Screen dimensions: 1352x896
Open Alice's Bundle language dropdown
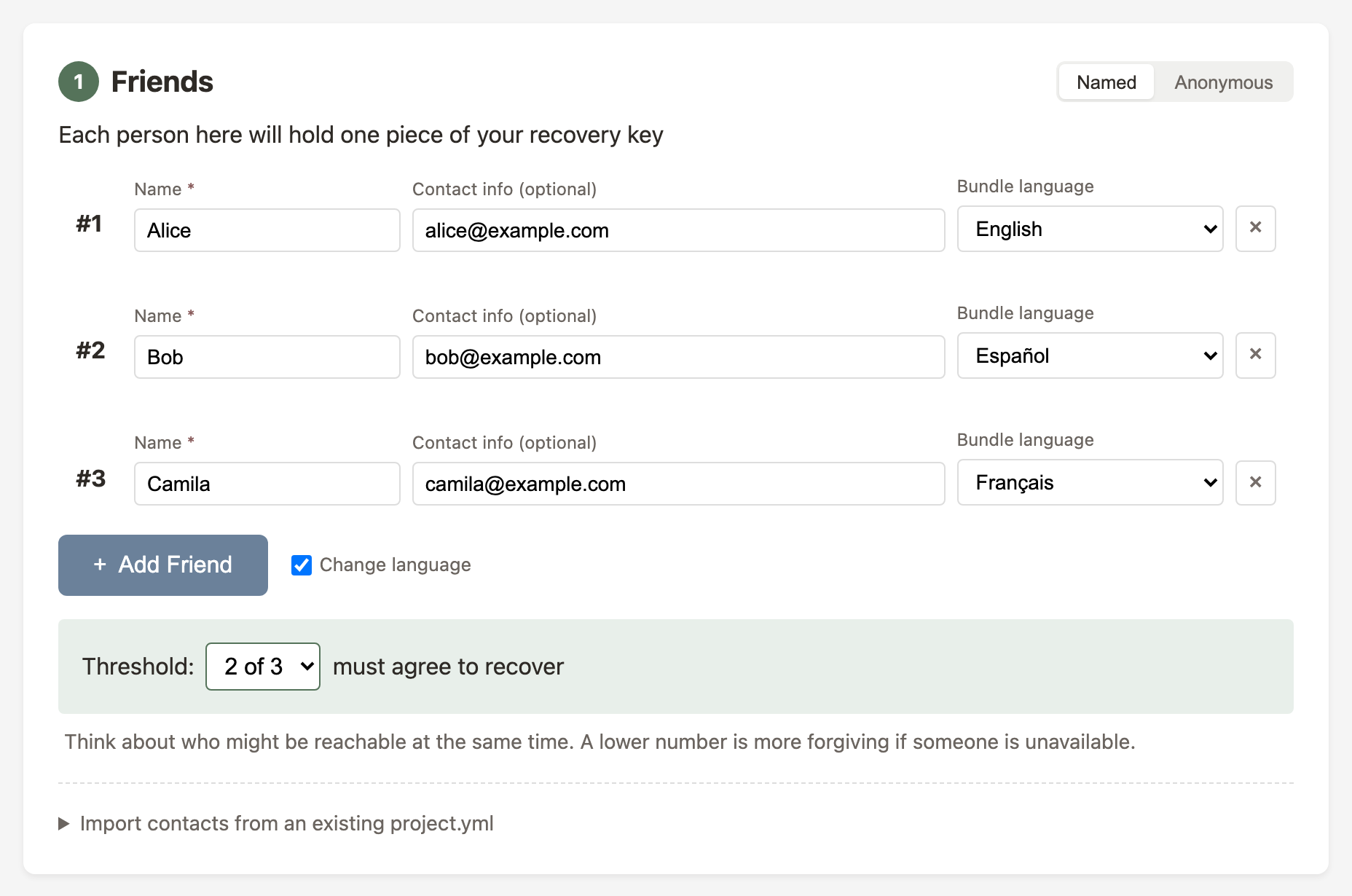point(1089,229)
